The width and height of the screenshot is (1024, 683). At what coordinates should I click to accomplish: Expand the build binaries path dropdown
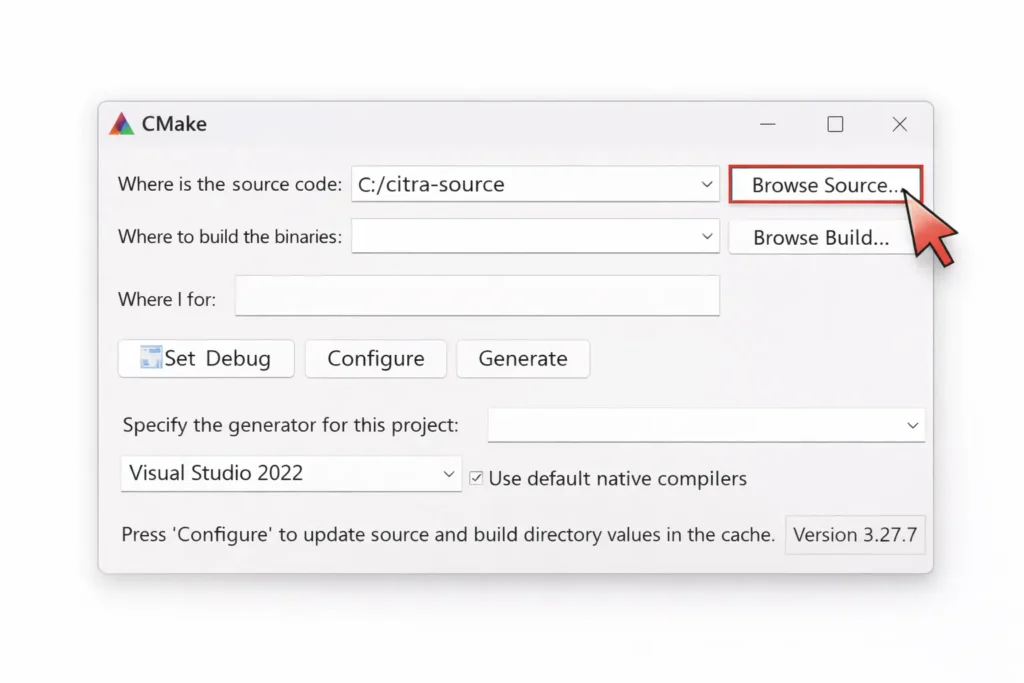point(706,236)
